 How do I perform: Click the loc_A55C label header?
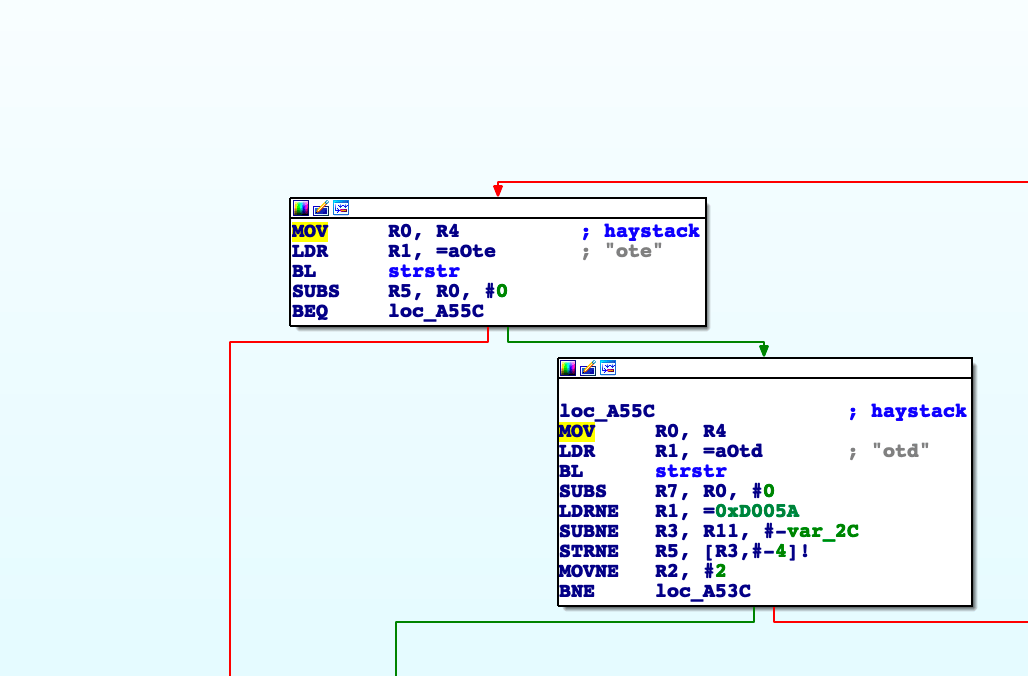click(x=606, y=411)
